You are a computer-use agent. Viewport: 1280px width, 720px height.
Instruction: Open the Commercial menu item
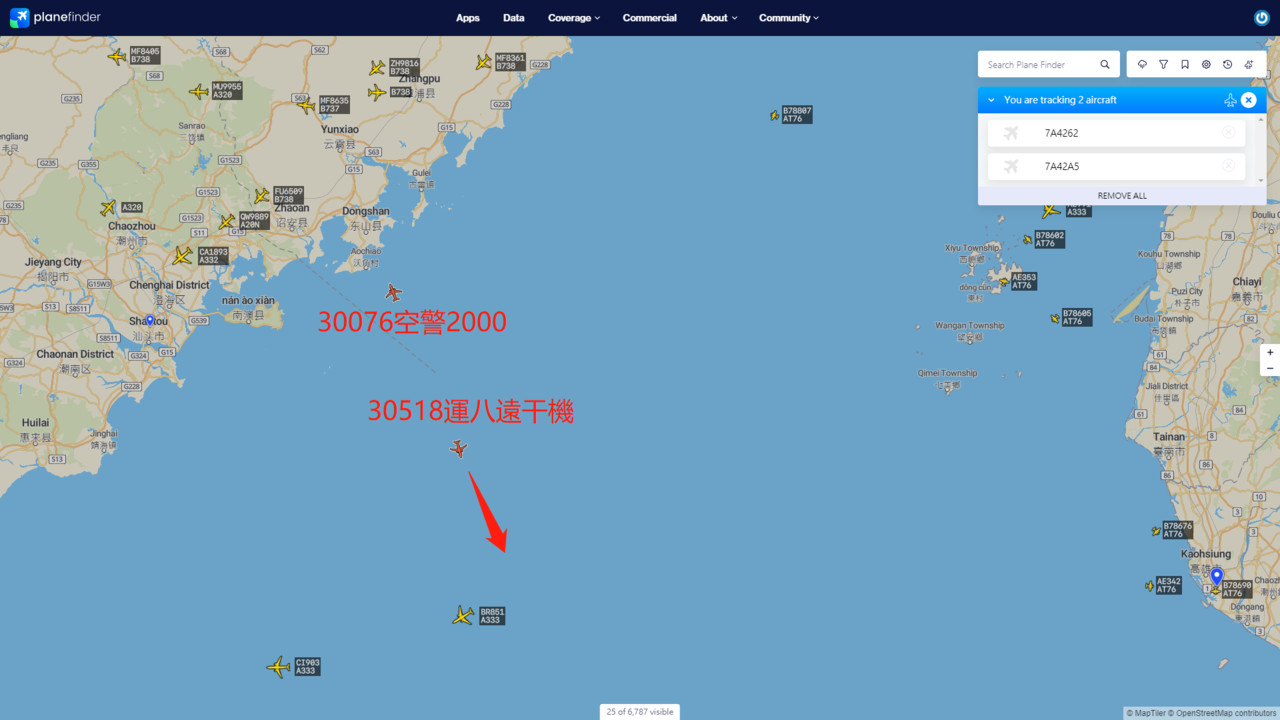click(x=650, y=18)
